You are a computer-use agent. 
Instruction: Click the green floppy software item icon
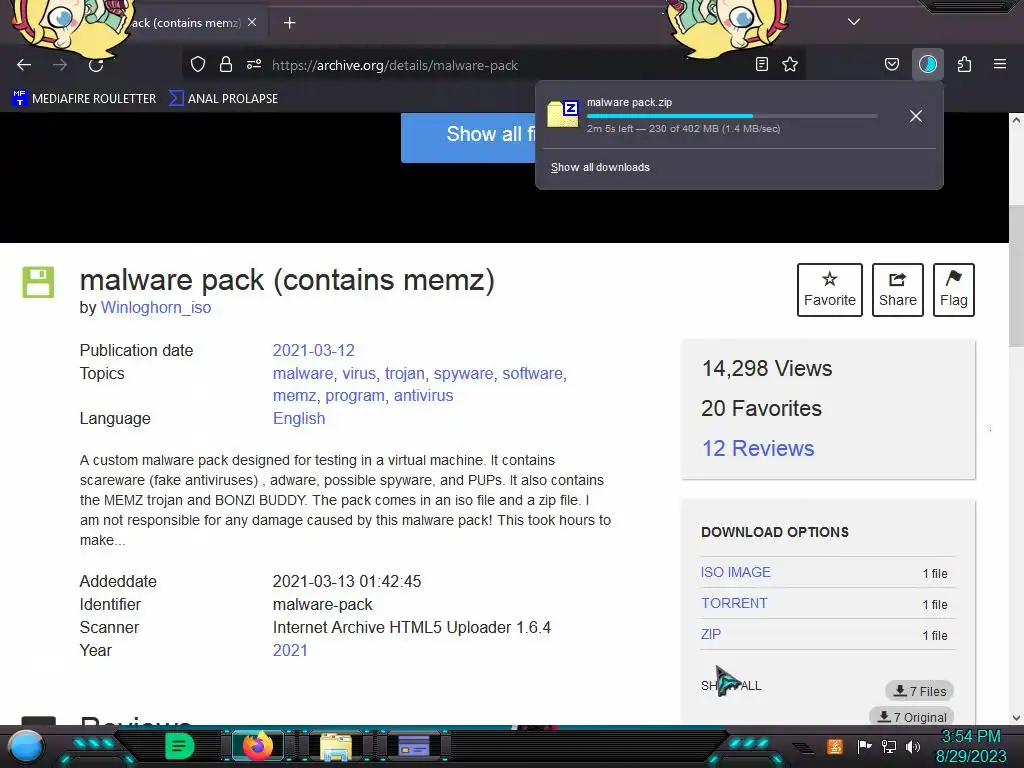pos(39,282)
